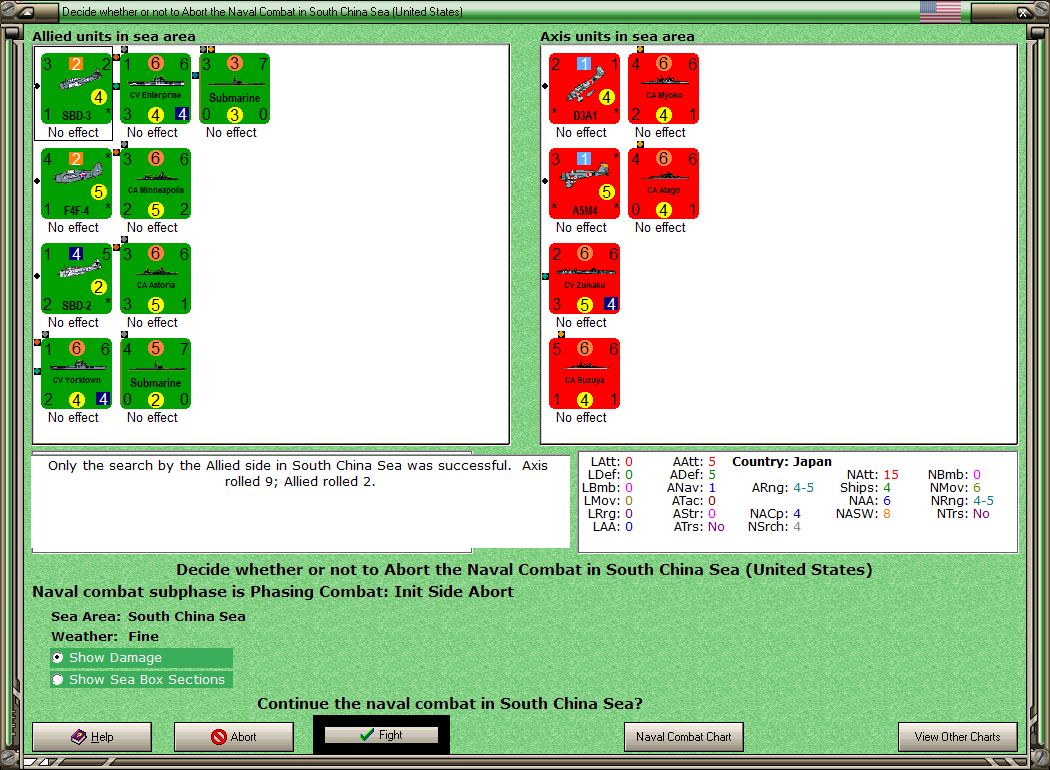Screen dimensions: 1050x770
Task: Enable the Show Damage option
Action: point(141,658)
